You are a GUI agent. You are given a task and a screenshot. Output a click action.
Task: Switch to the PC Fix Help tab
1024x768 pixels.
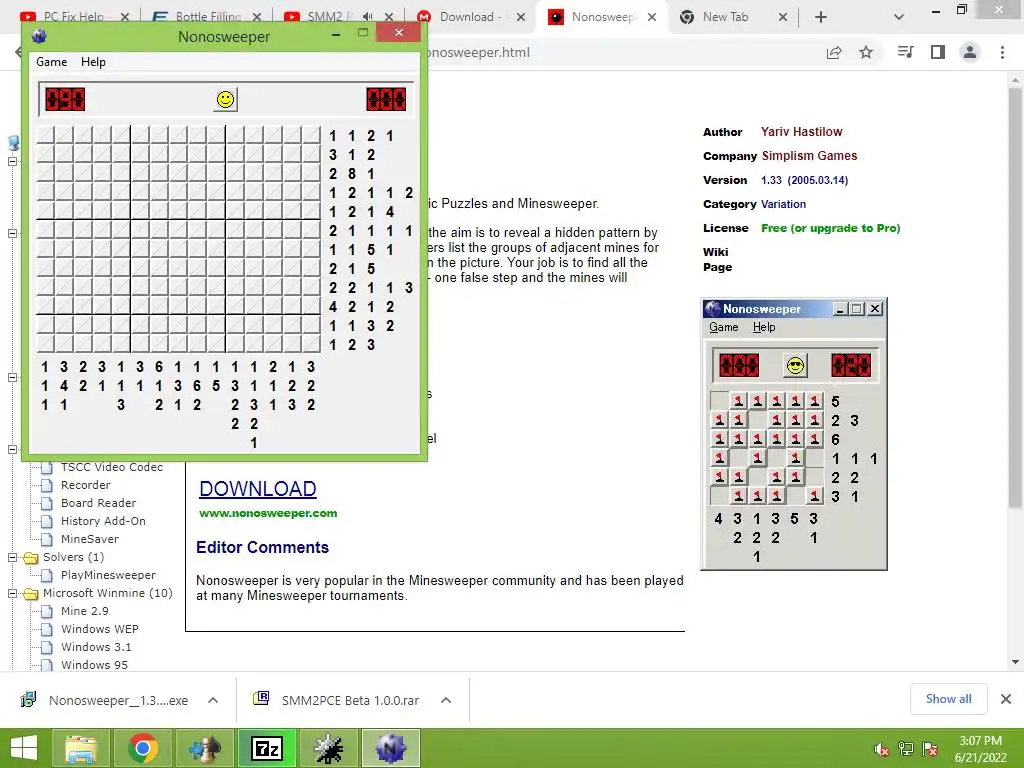73,17
